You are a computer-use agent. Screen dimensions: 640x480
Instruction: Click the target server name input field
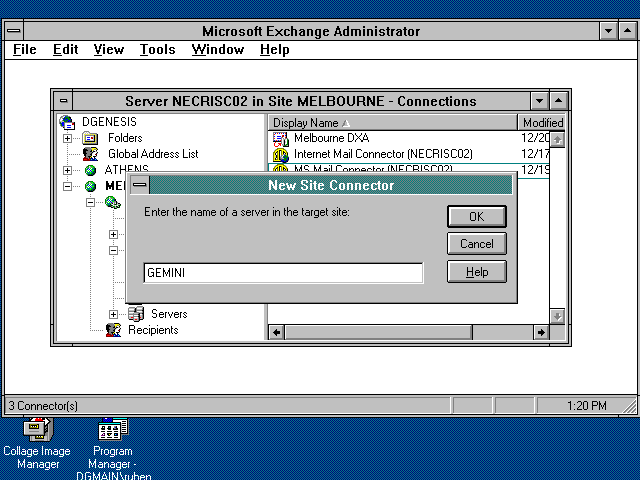point(283,273)
